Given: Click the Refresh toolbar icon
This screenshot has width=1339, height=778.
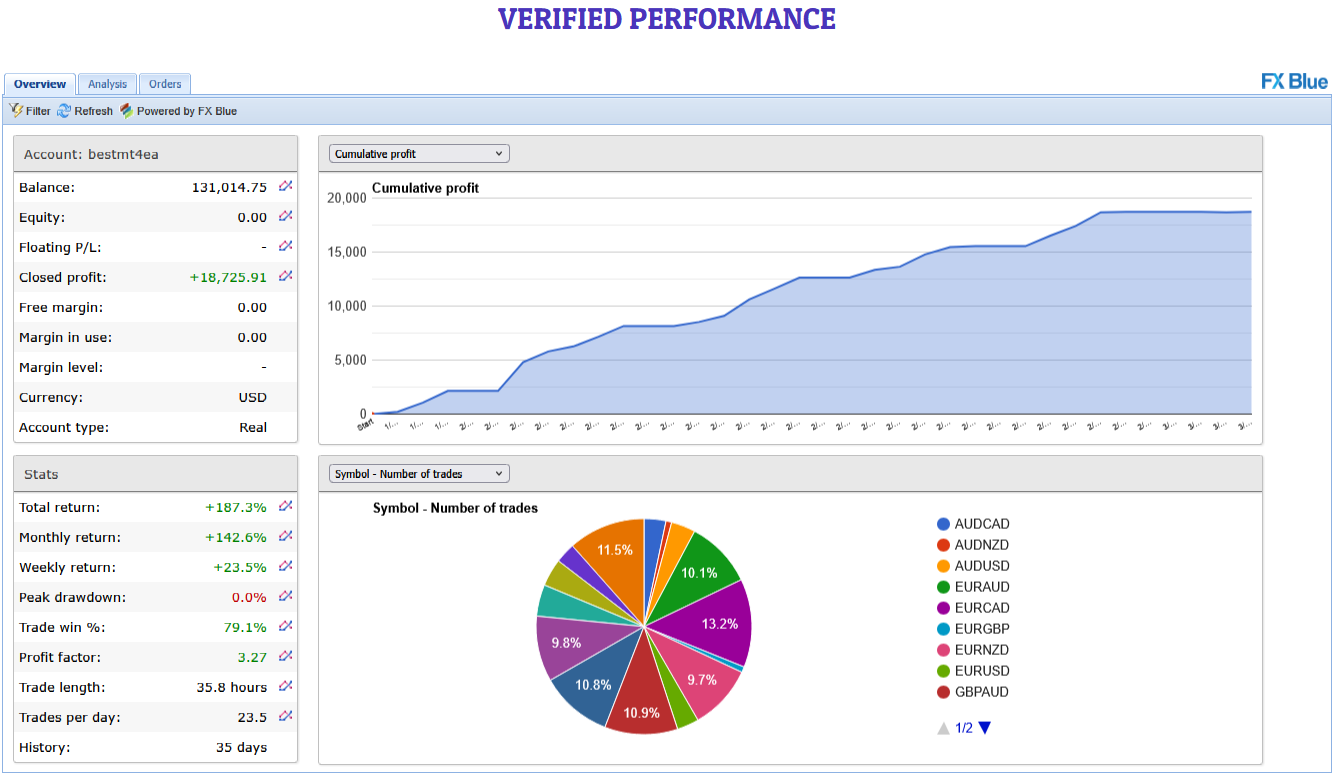Looking at the screenshot, I should click(x=64, y=110).
